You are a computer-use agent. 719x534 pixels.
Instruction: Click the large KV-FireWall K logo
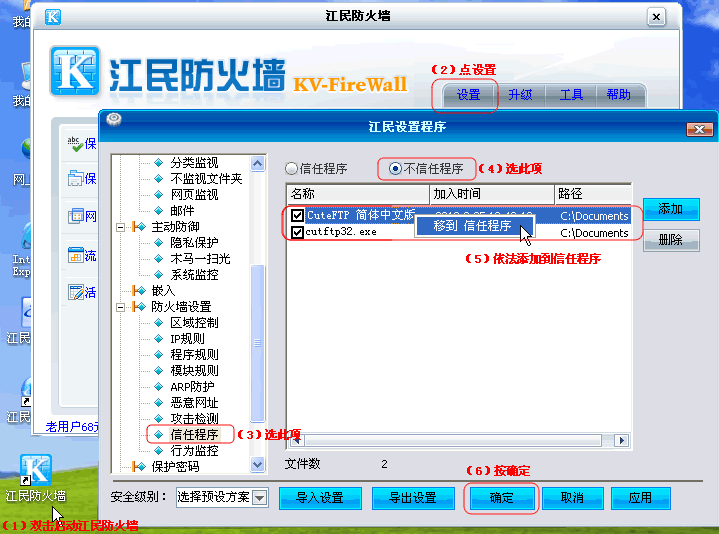[x=75, y=71]
